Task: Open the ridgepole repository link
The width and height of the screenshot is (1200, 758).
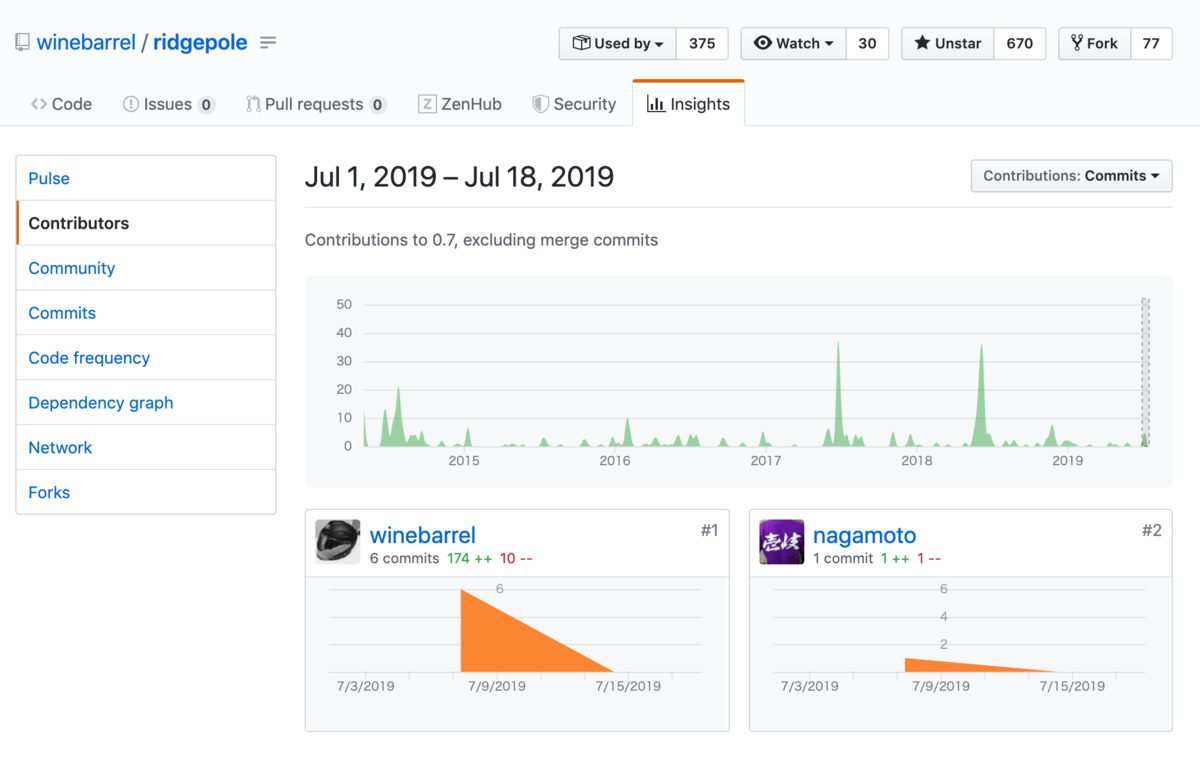Action: pyautogui.click(x=200, y=43)
